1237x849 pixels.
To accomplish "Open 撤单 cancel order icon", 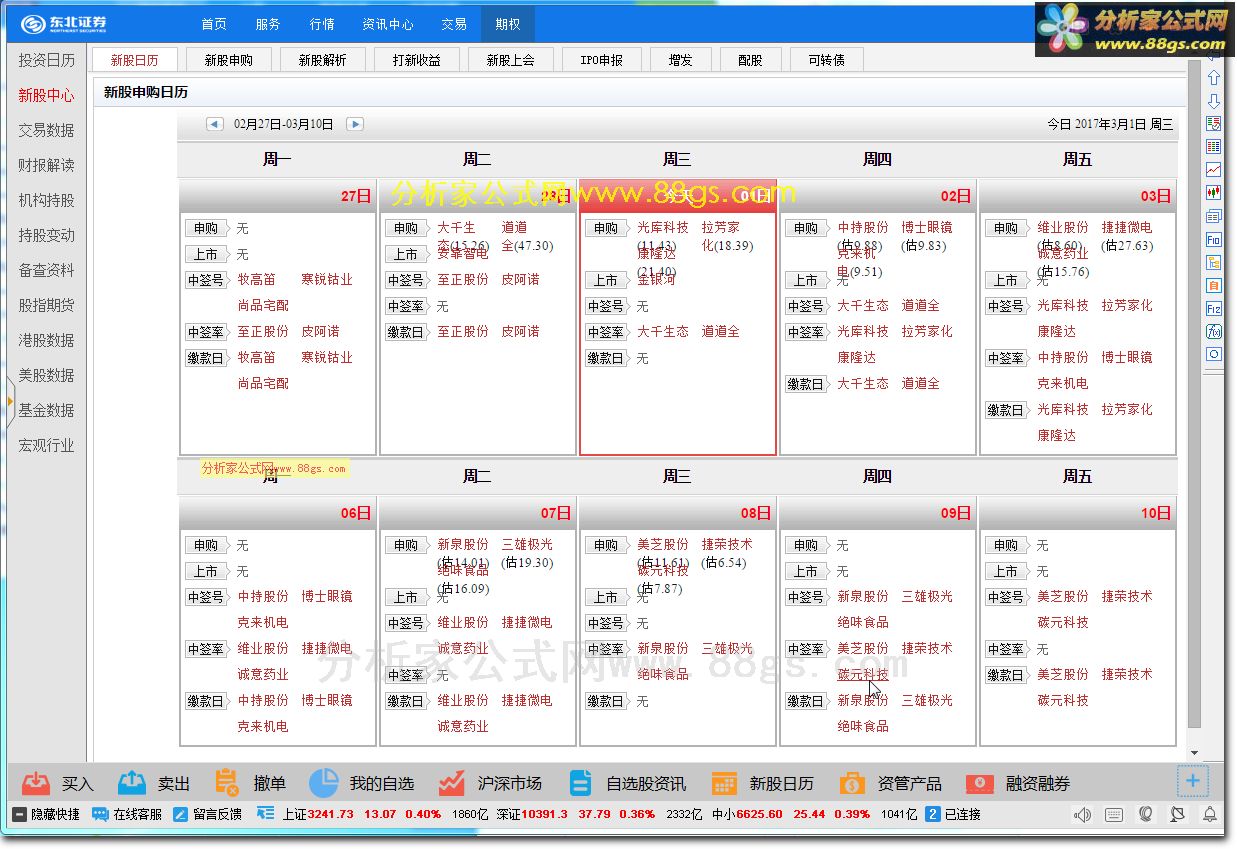I will tap(228, 783).
